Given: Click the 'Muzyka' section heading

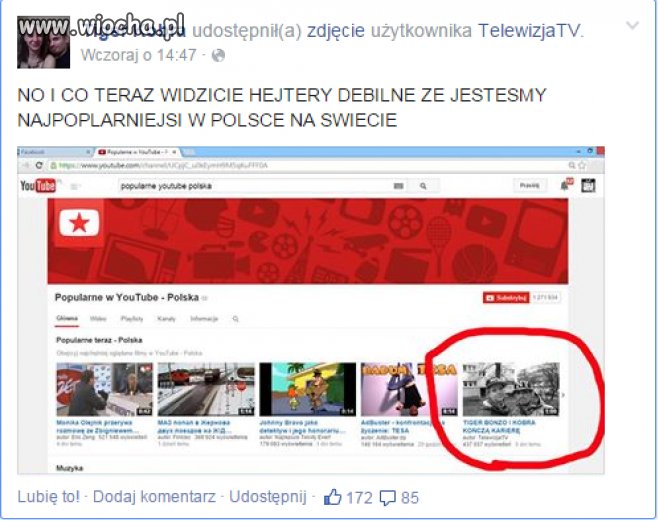Looking at the screenshot, I should point(69,468).
